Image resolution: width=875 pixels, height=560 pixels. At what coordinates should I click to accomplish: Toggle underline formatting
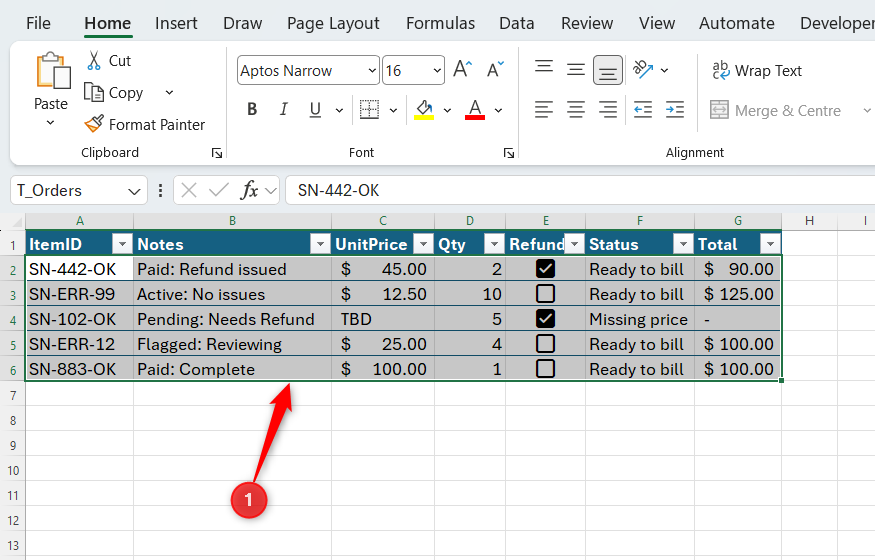[315, 109]
